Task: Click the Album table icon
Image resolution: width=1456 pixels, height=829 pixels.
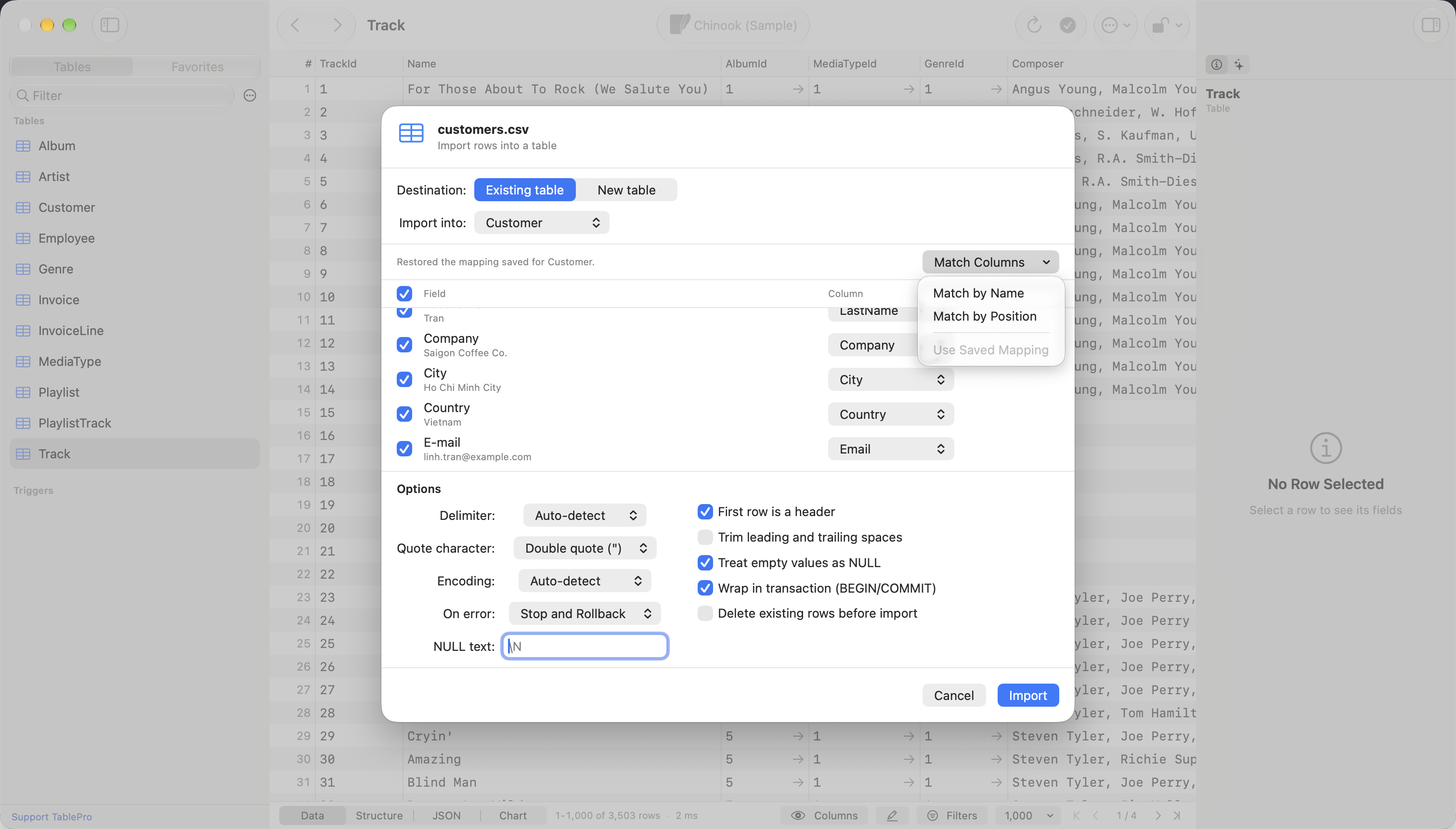Action: [23, 146]
